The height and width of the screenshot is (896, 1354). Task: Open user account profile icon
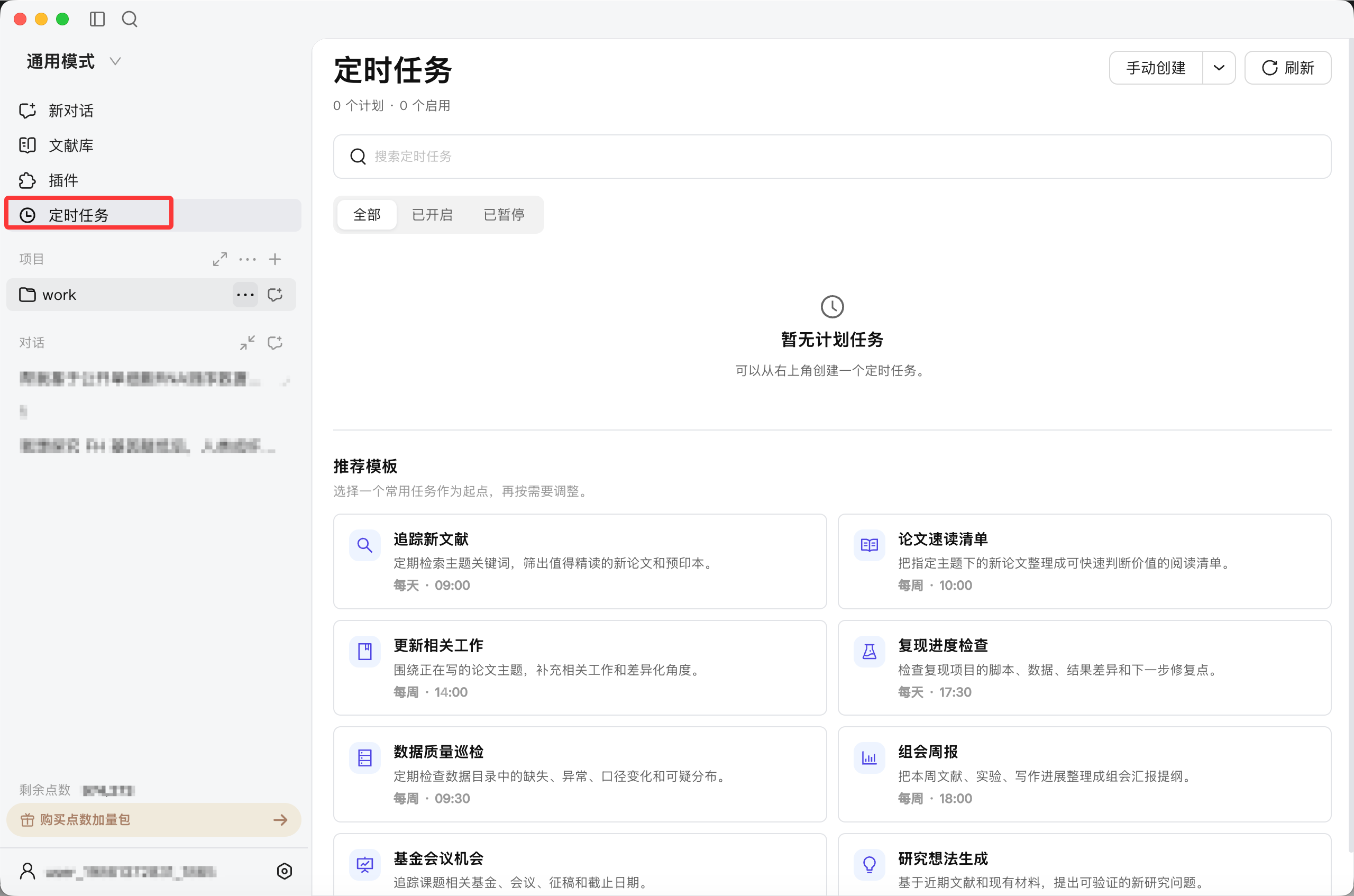(28, 871)
